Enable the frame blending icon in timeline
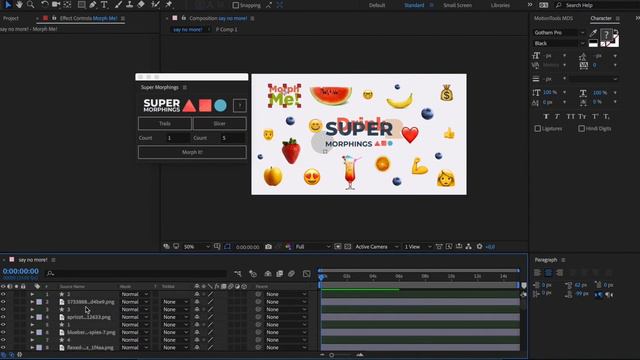This screenshot has width=640, height=360. 280,274
